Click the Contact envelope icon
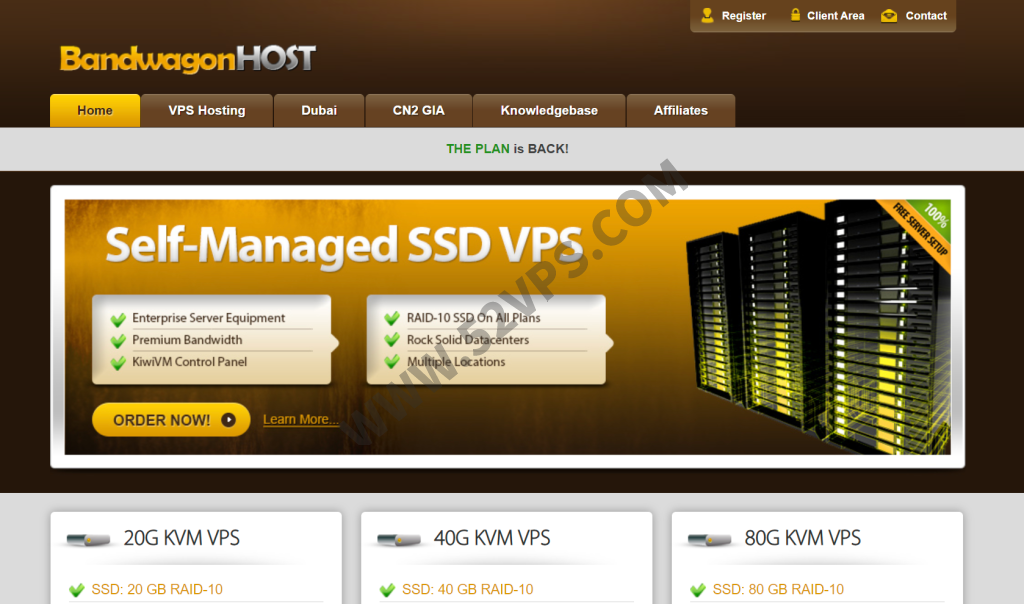1024x604 pixels. click(889, 16)
